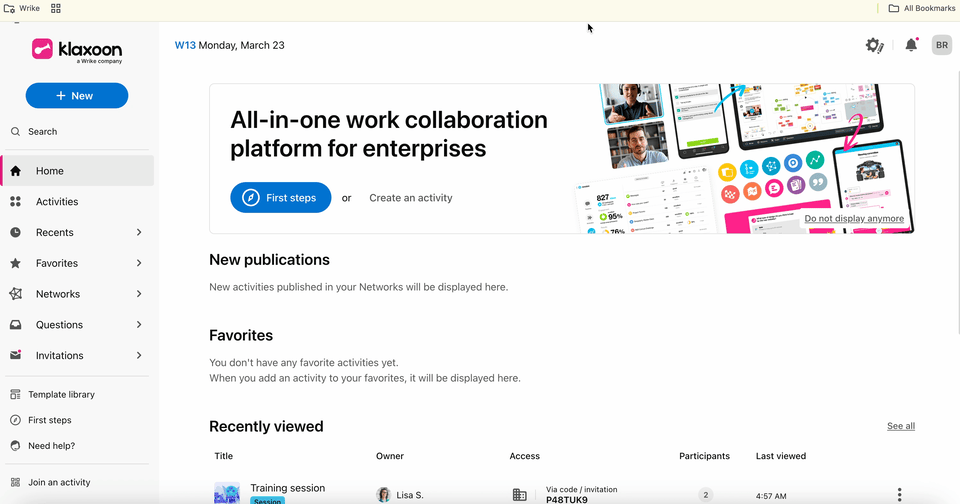Open the BR user avatar menu
The height and width of the screenshot is (504, 960).
coord(942,45)
